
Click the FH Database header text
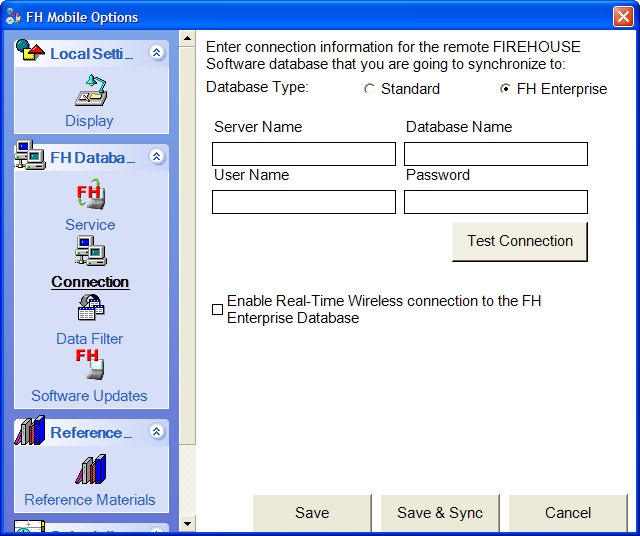[x=93, y=158]
